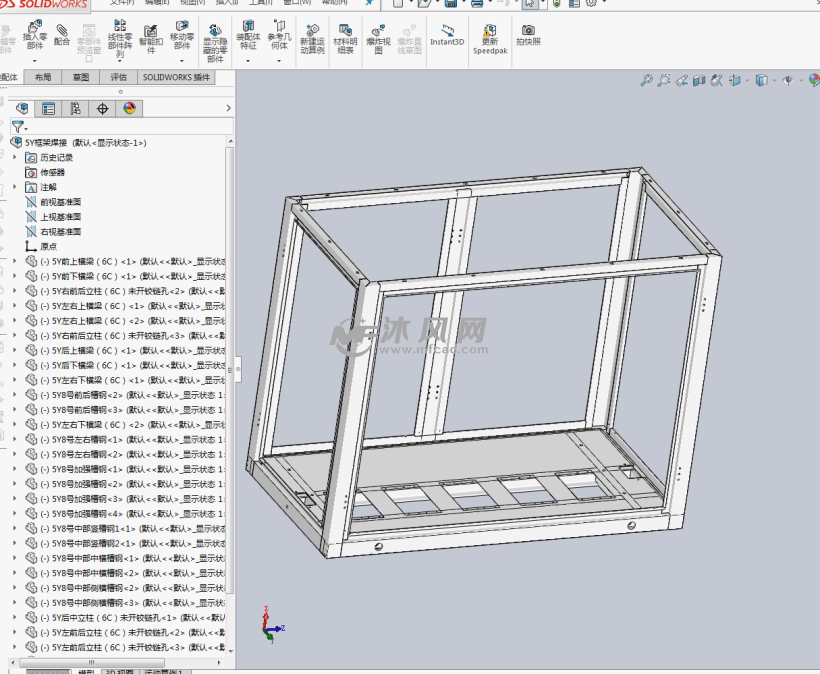Click the filter funnel icon in tree
Screen dimensions: 820x674
(18, 127)
